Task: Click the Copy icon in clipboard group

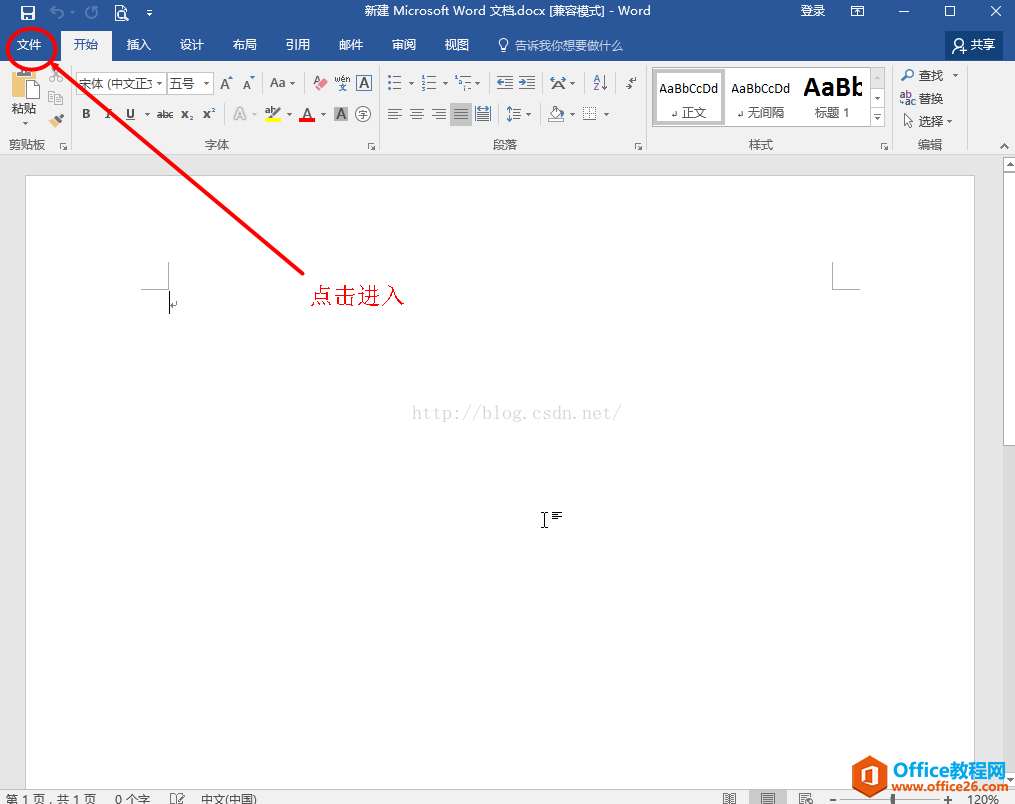Action: pos(56,98)
